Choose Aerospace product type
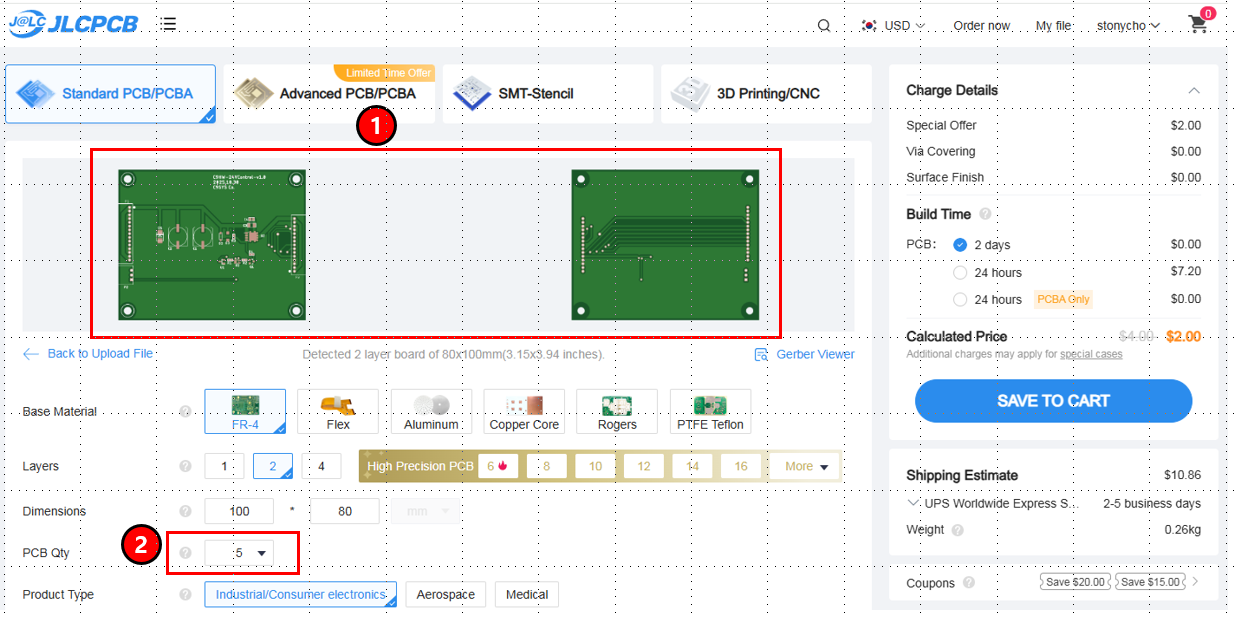 446,594
